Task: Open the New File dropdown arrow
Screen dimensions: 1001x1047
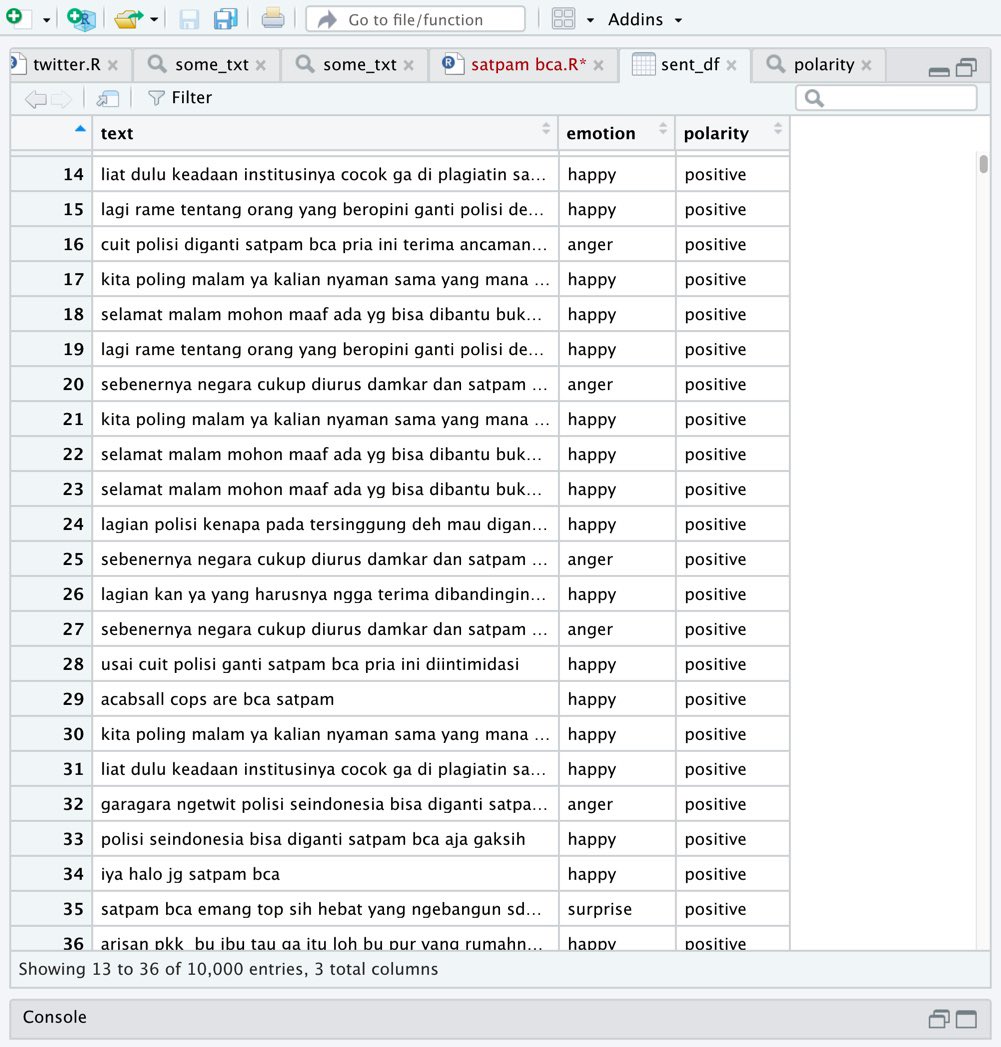Action: pos(46,20)
